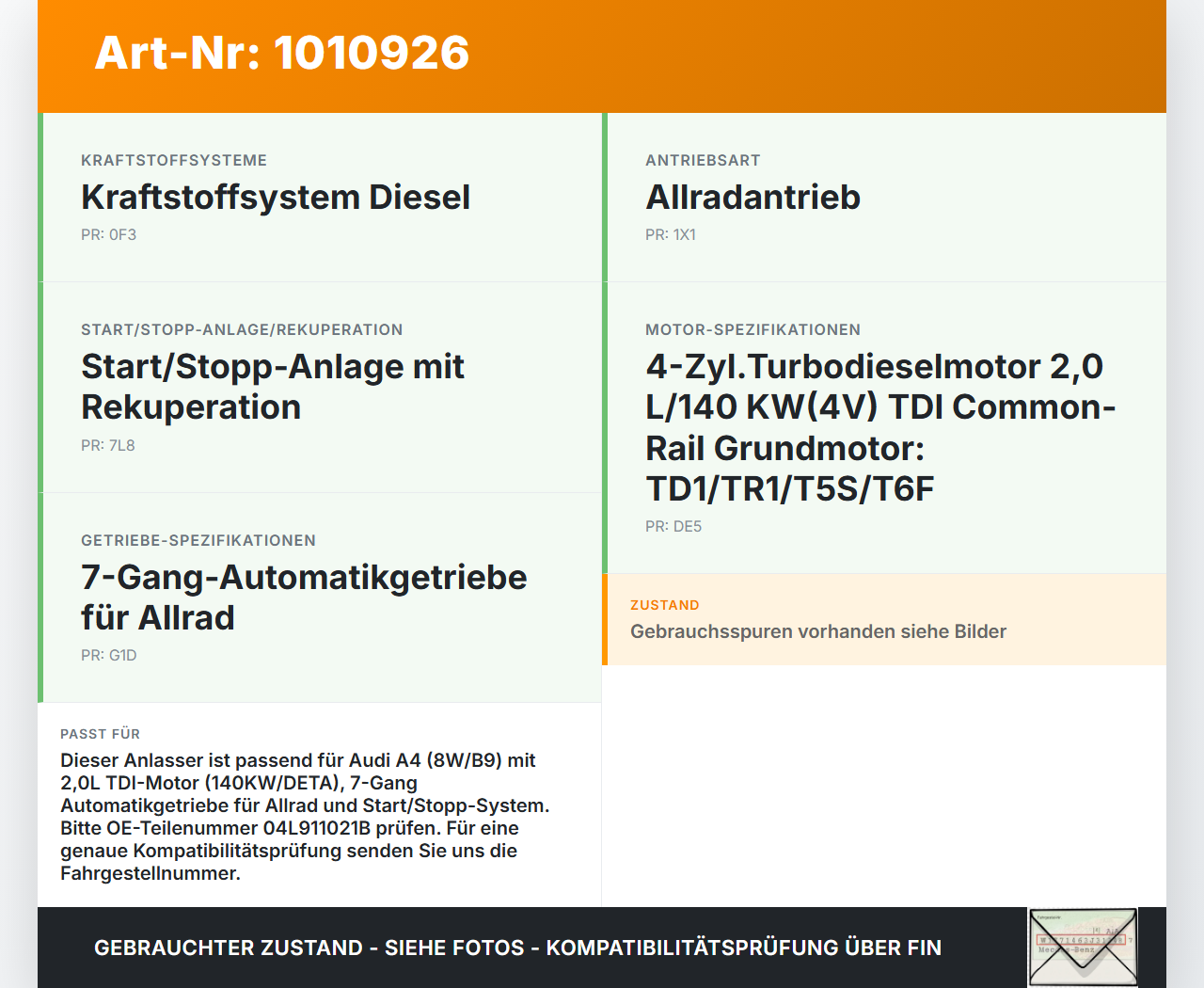
Task: Select the ANTRIEBSART label
Action: [x=703, y=161]
